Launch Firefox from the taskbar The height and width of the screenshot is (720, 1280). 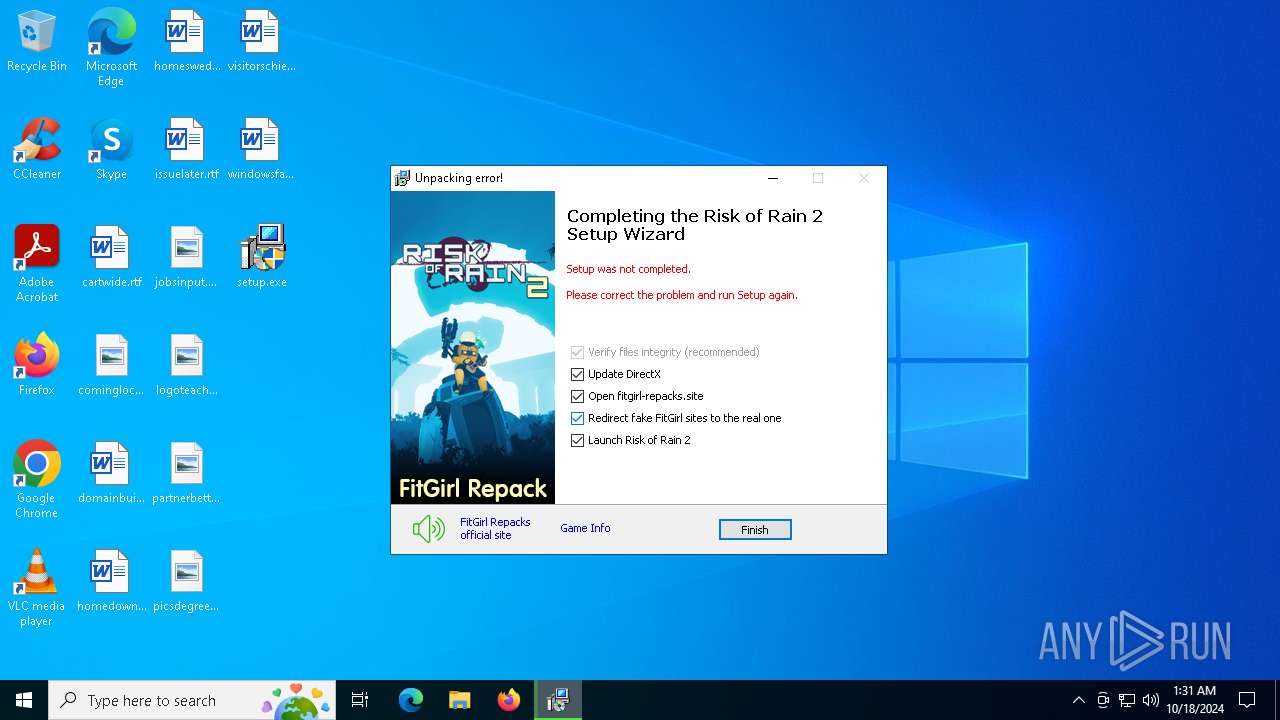[509, 700]
